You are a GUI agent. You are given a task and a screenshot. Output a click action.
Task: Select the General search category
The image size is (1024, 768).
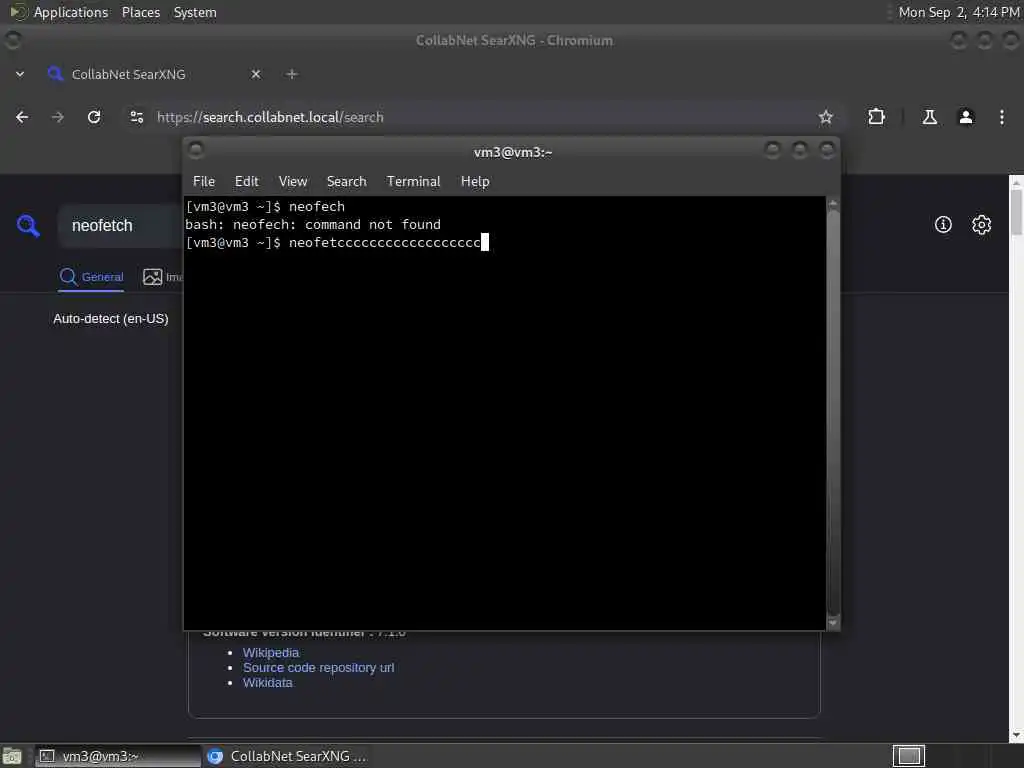pyautogui.click(x=91, y=277)
